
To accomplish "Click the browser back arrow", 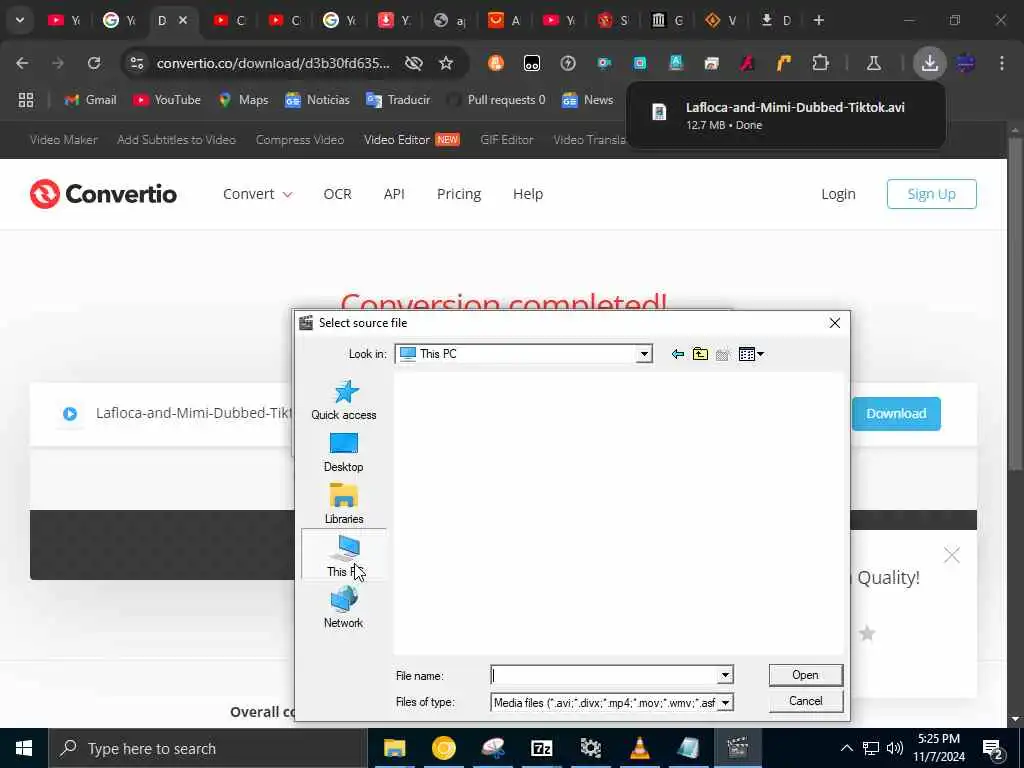I will click(x=22, y=63).
